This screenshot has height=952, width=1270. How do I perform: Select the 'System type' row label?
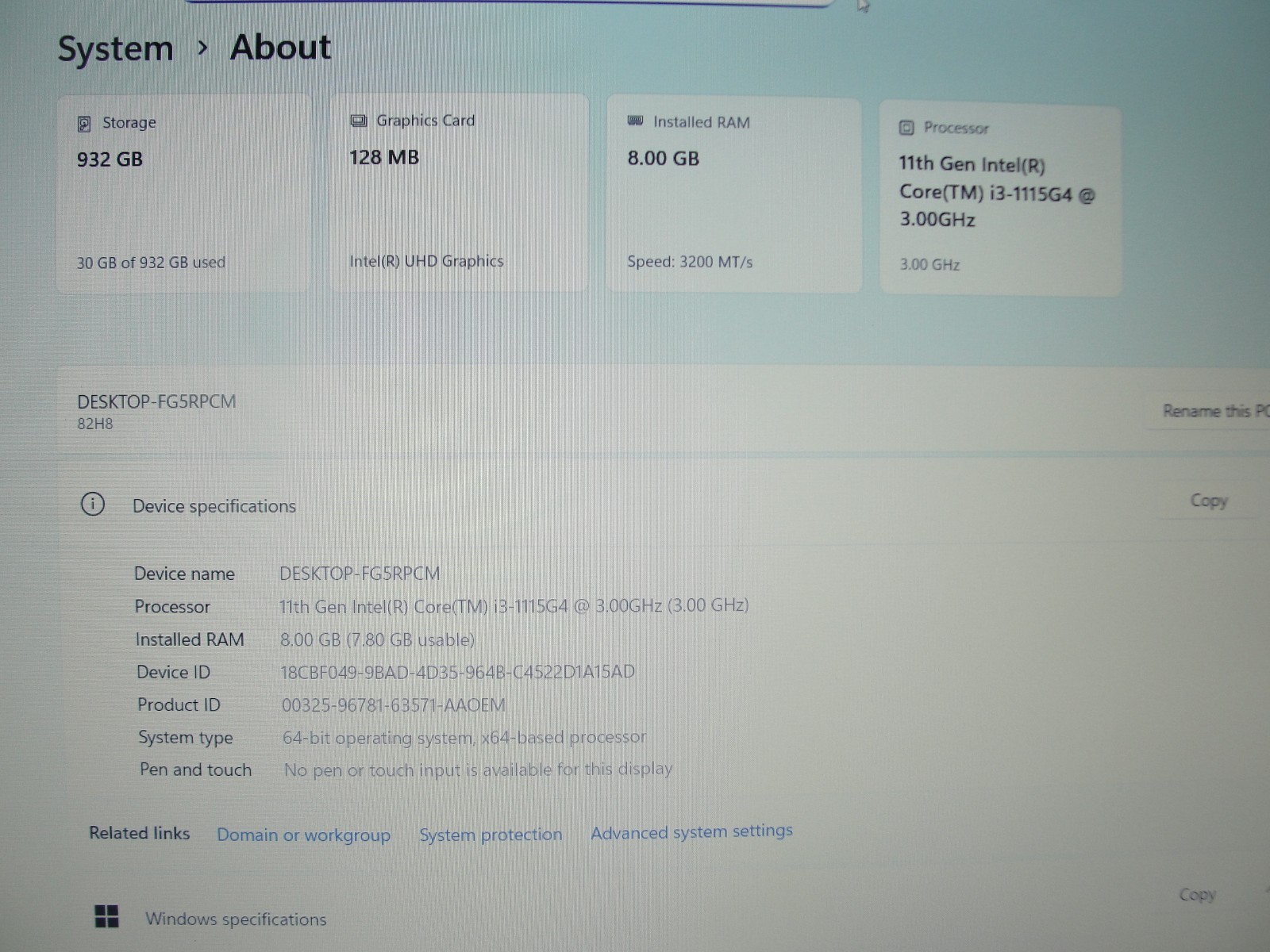(x=186, y=738)
